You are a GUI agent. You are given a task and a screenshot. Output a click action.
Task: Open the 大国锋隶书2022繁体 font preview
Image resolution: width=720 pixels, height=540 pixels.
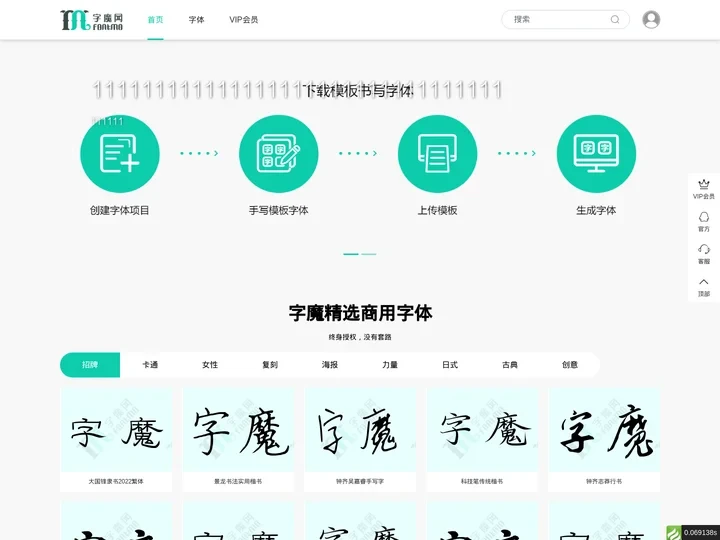(x=116, y=430)
